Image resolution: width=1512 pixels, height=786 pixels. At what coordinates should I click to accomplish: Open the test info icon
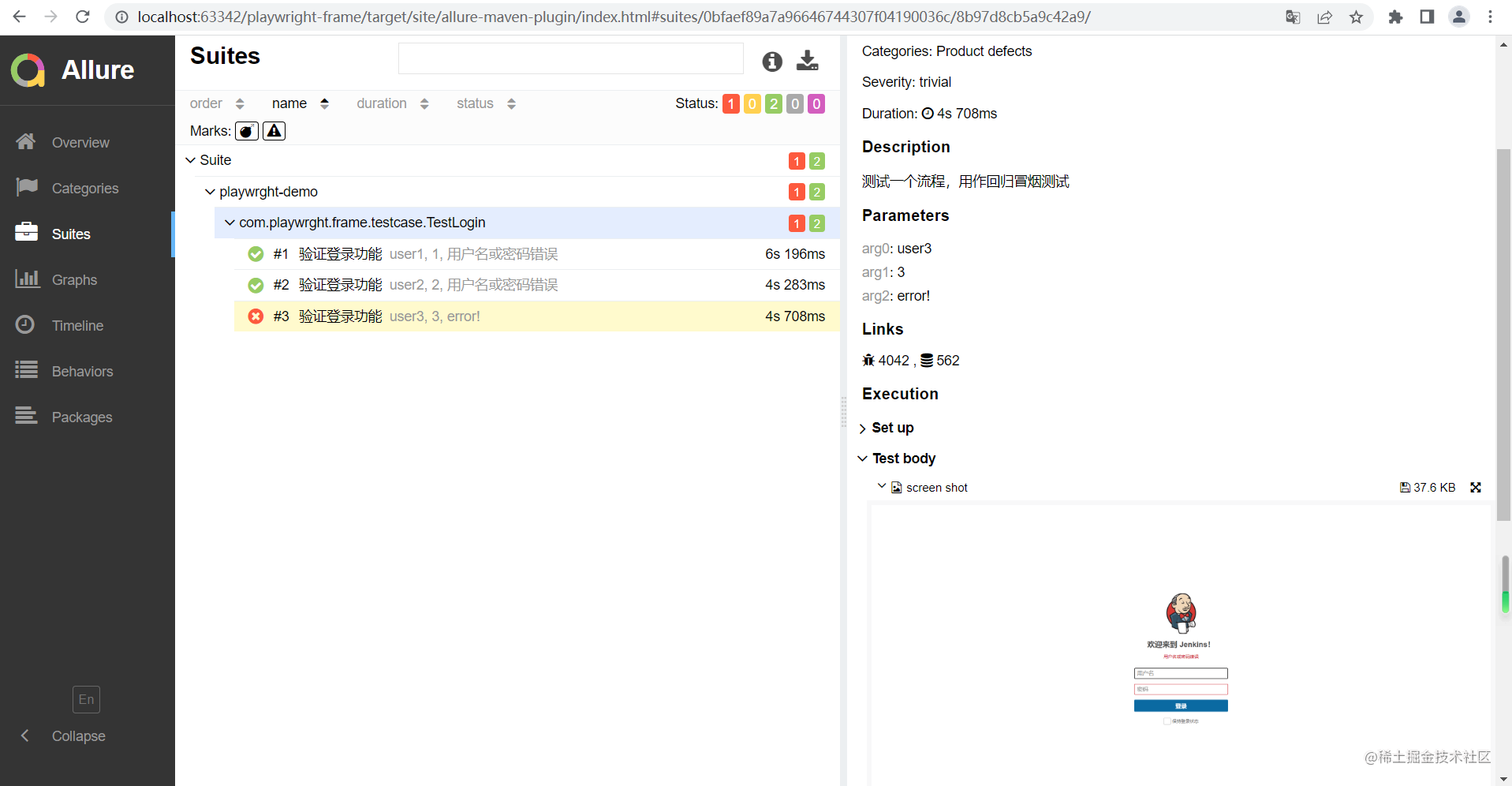click(772, 61)
